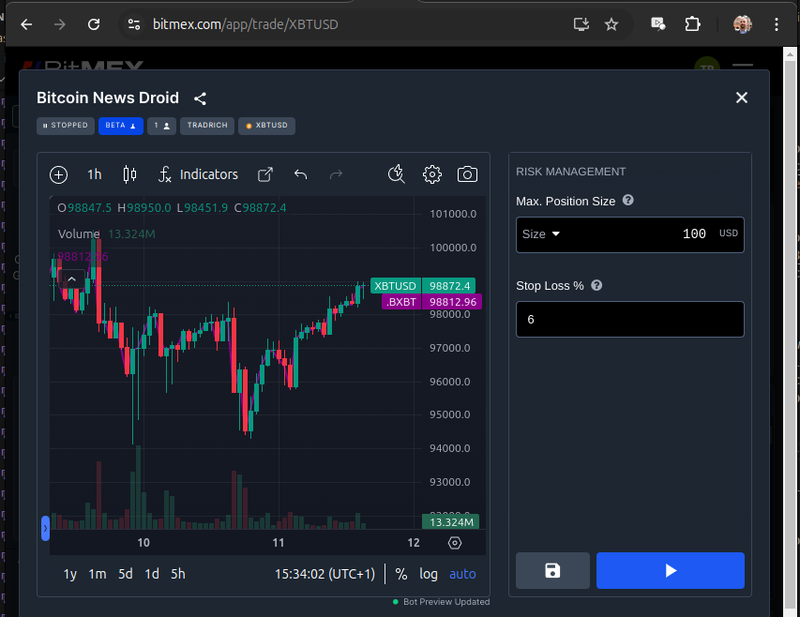Go back in browser history
Screen dimensions: 800x617
click(x=27, y=24)
